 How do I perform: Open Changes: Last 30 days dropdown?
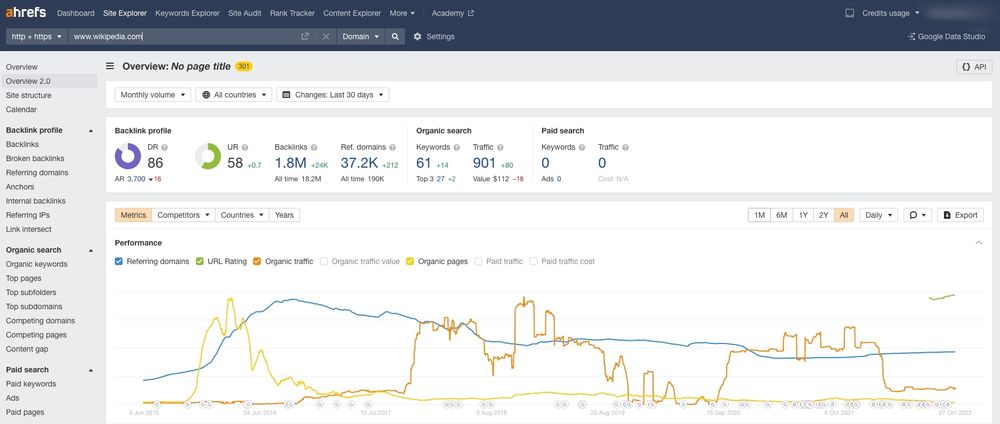(332, 94)
